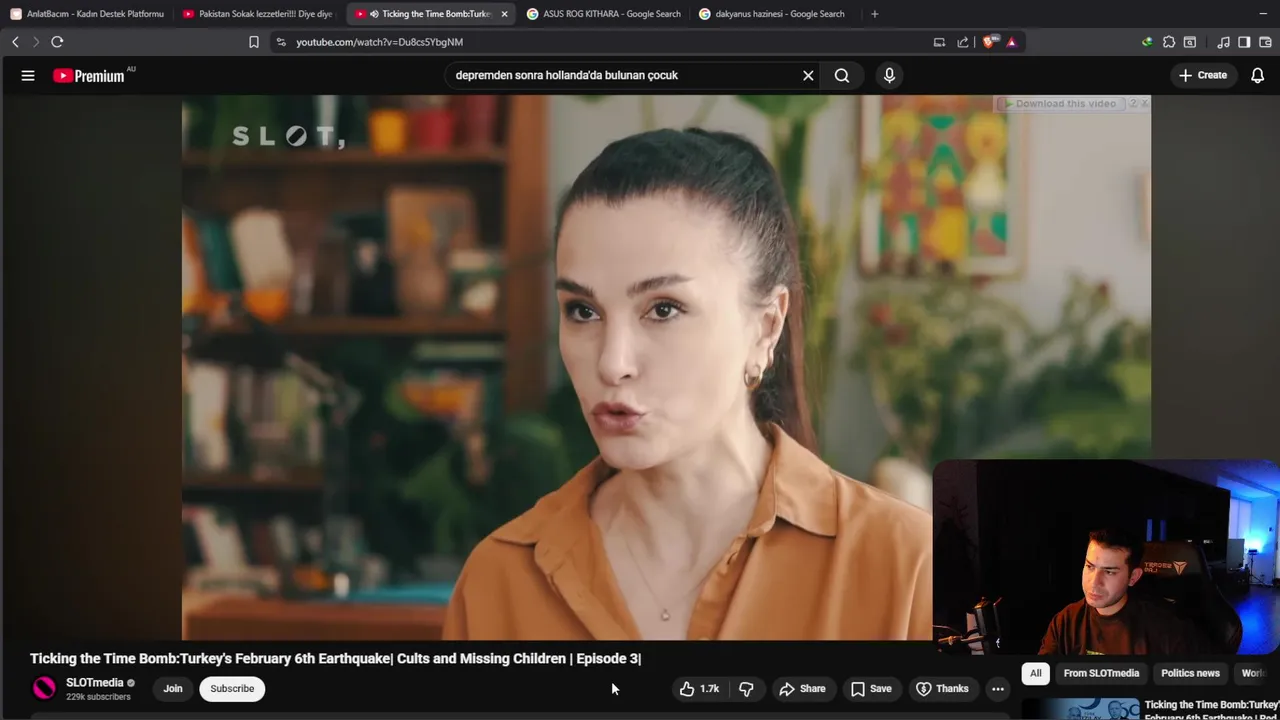
Task: Switch to dakyanus hazinesi Google Search tab
Action: (774, 14)
